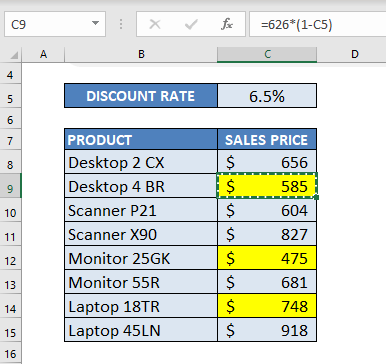This screenshot has height=364, width=386.
Task: Click the Select All corner triangle
Action: [x=13, y=55]
